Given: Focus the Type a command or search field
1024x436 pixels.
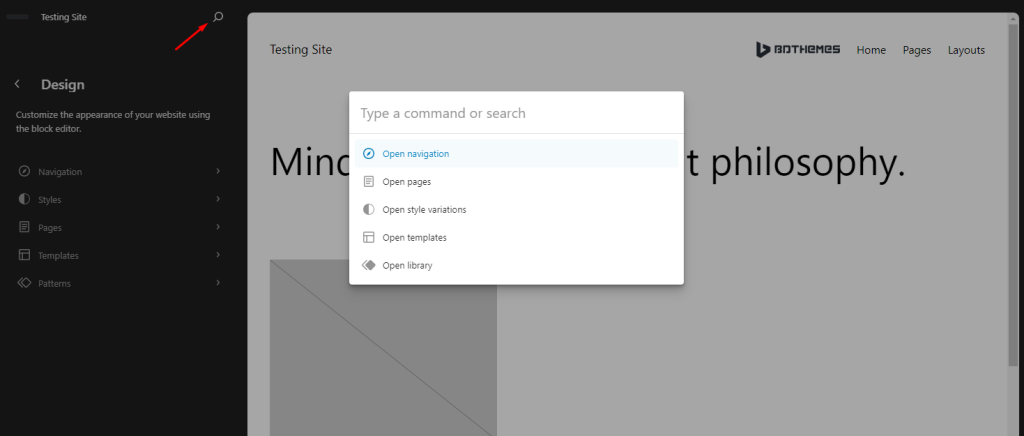Looking at the screenshot, I should (x=515, y=114).
